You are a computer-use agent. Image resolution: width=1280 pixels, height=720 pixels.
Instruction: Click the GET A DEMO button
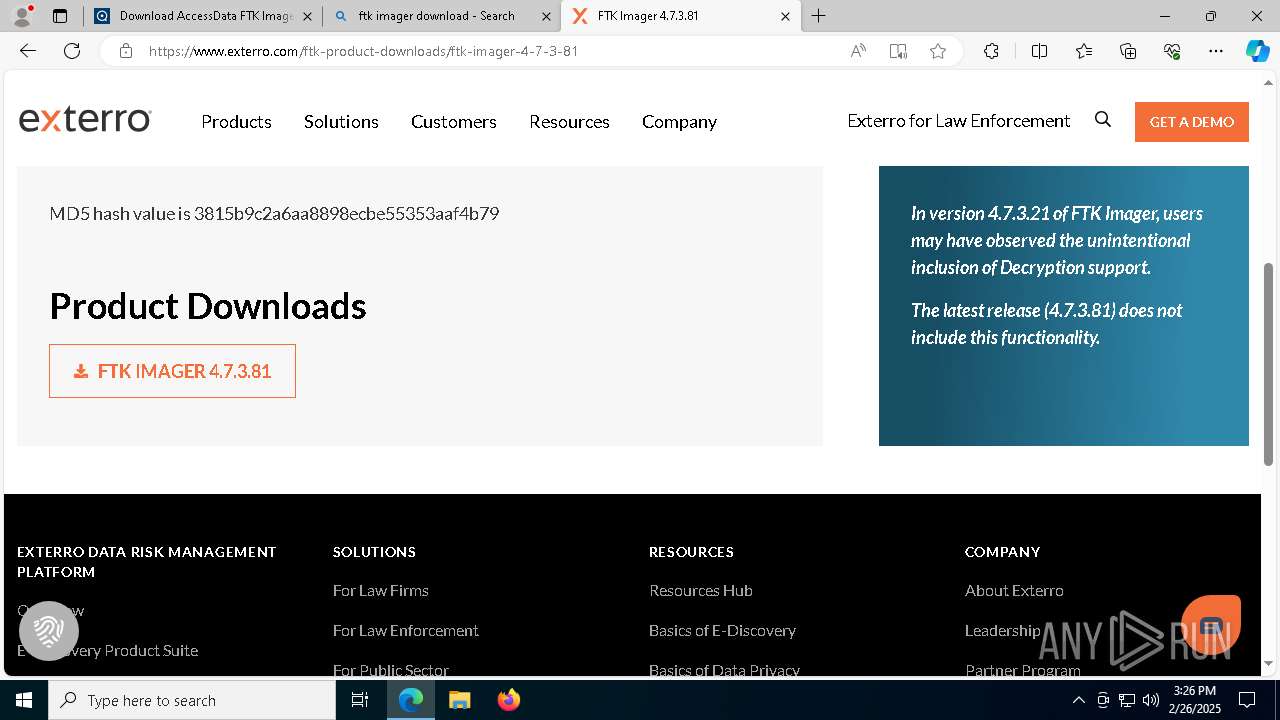1191,121
